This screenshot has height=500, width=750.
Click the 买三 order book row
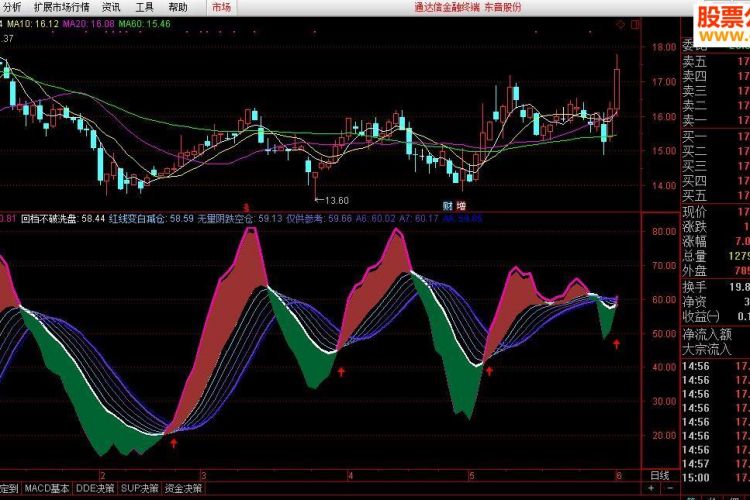(716, 166)
